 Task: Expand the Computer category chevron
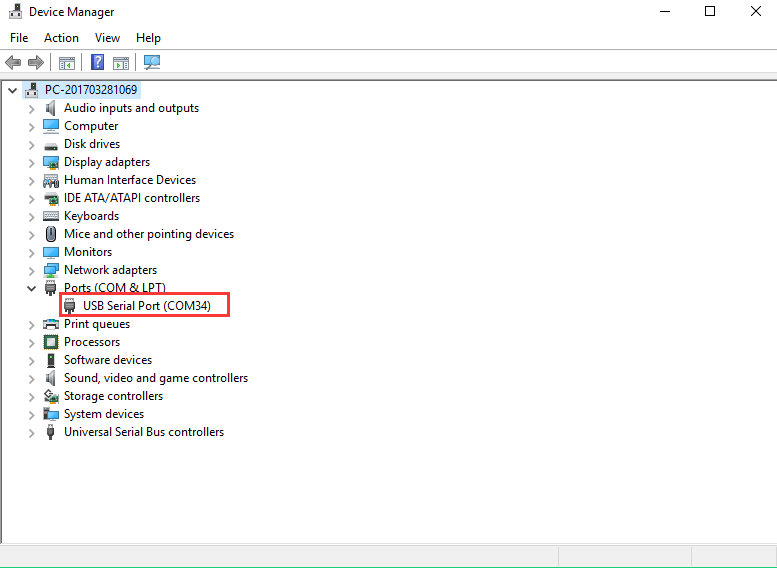32,127
